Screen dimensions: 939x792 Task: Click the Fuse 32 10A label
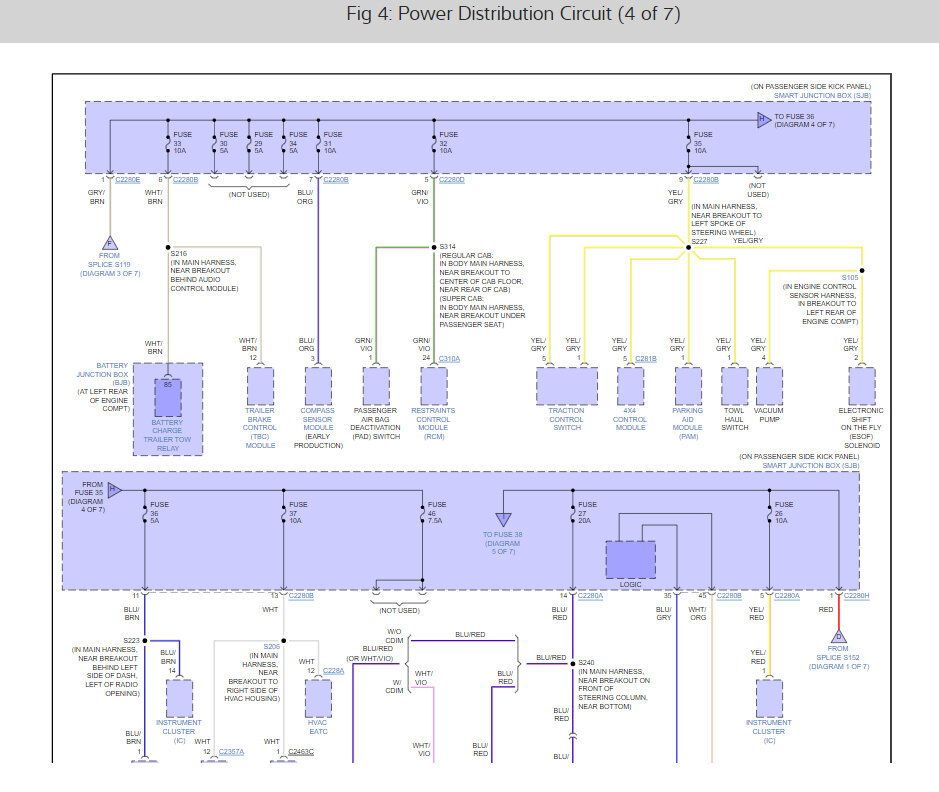pyautogui.click(x=449, y=142)
